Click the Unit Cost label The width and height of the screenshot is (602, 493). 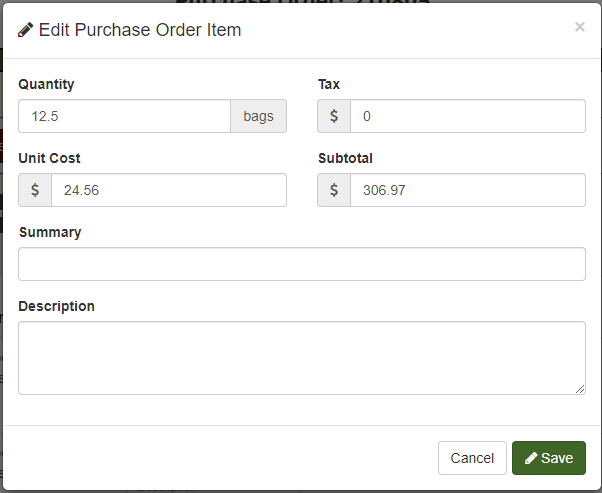pos(49,158)
